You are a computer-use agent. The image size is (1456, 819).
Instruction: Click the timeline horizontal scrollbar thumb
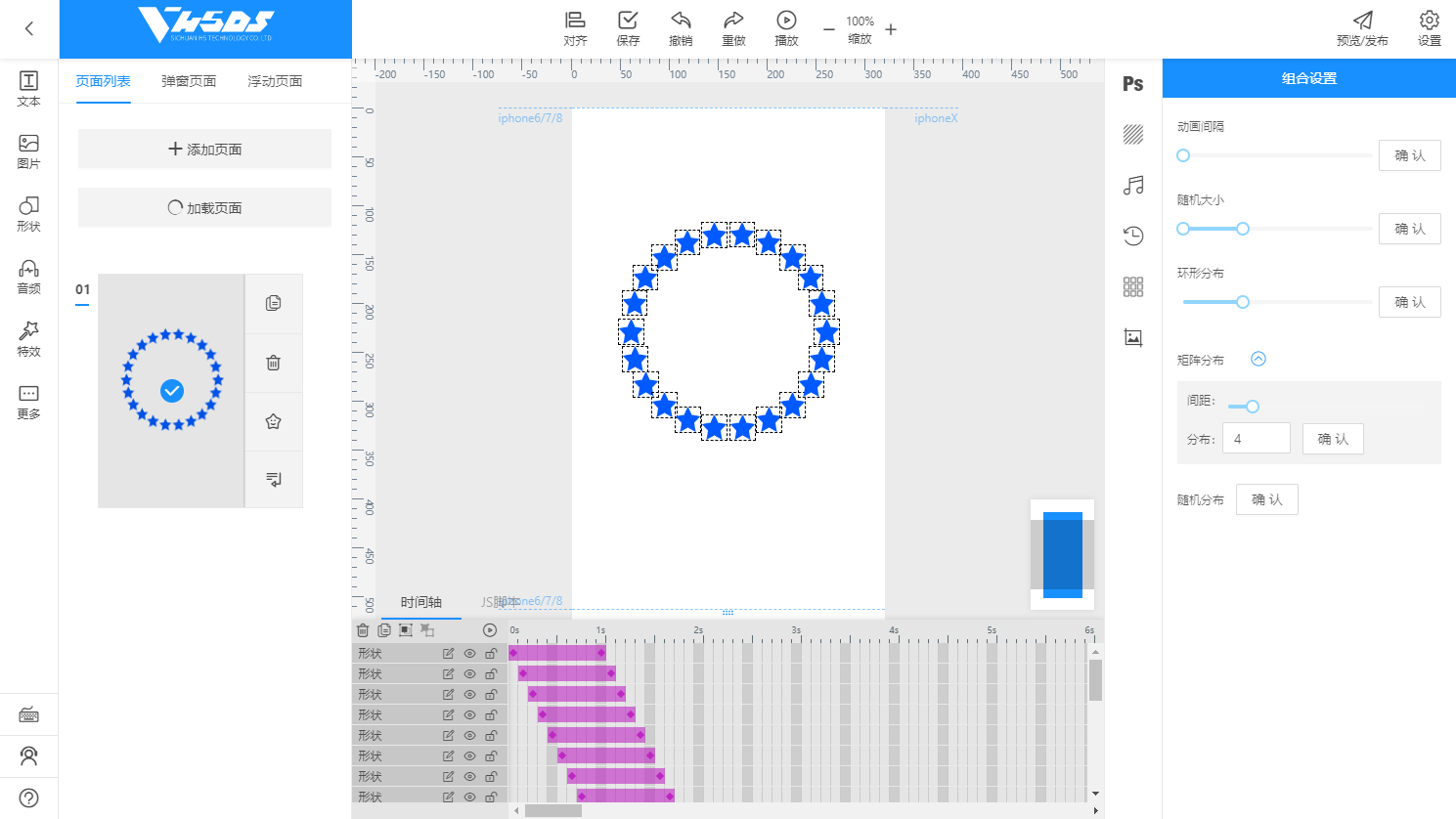553,810
